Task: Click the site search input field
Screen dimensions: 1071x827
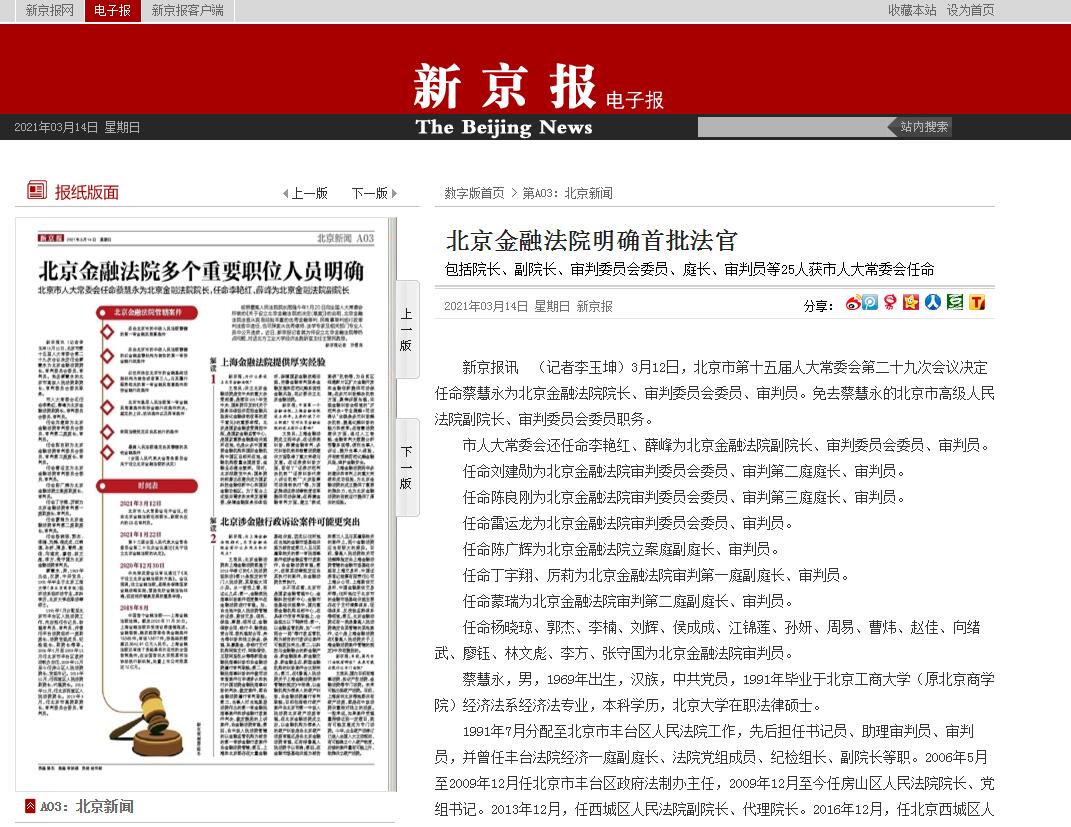Action: (x=790, y=127)
